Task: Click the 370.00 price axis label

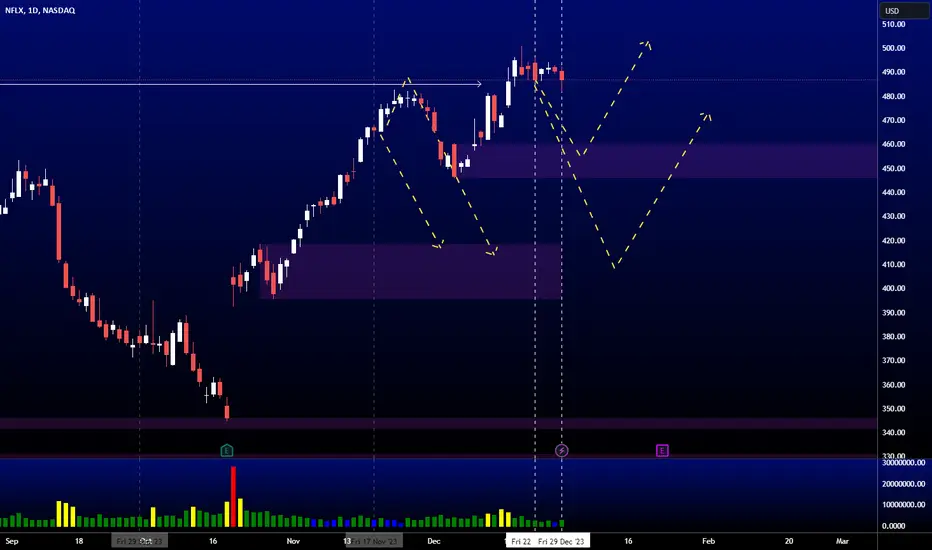Action: click(893, 360)
